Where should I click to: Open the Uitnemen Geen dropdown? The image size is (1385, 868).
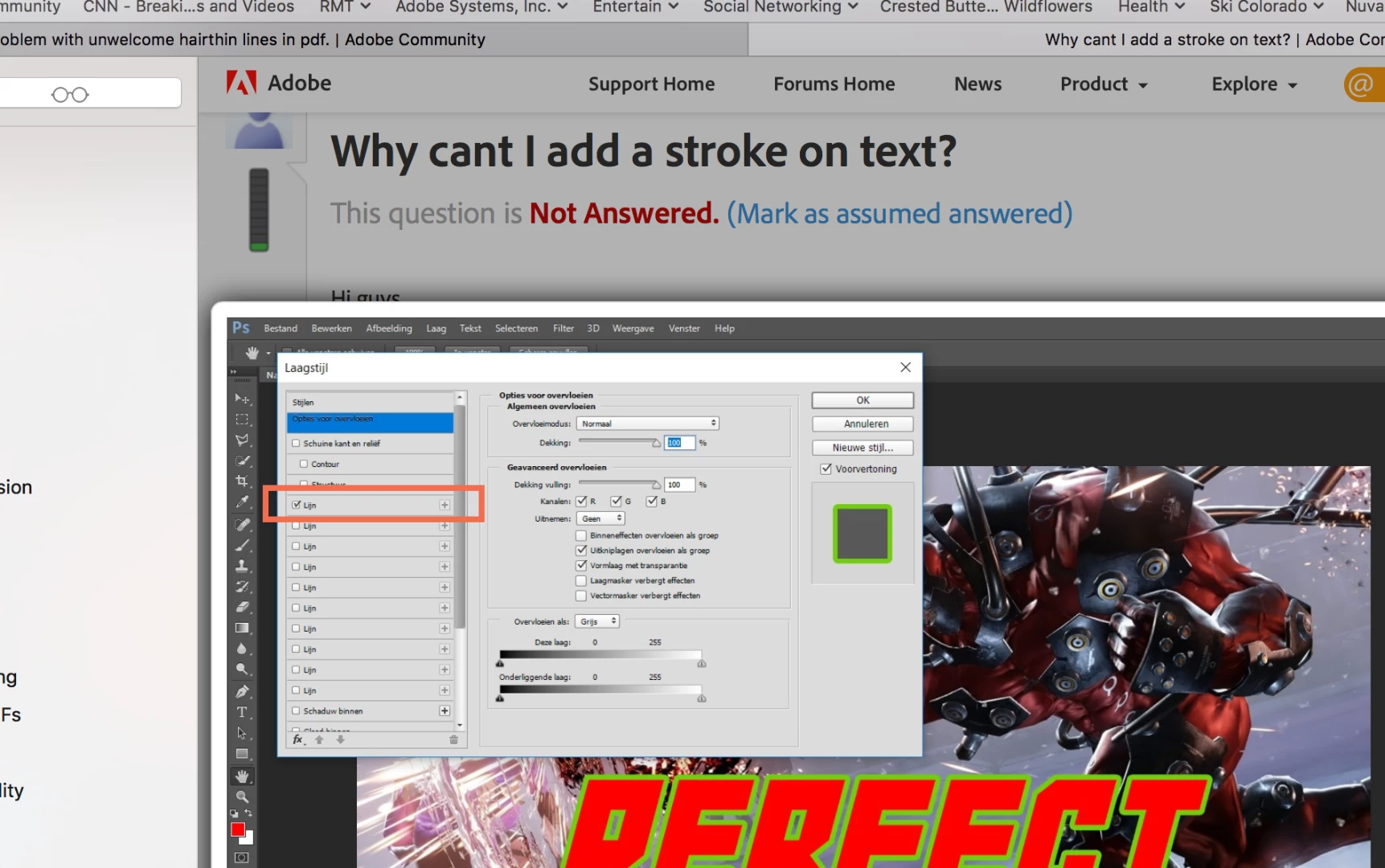tap(601, 518)
